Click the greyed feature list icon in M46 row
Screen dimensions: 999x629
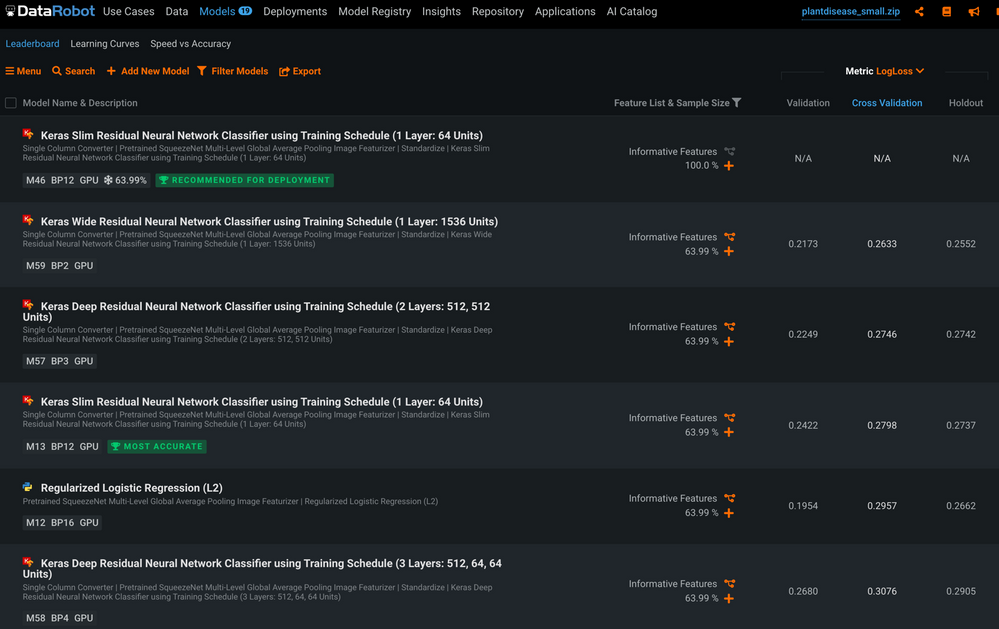(729, 152)
